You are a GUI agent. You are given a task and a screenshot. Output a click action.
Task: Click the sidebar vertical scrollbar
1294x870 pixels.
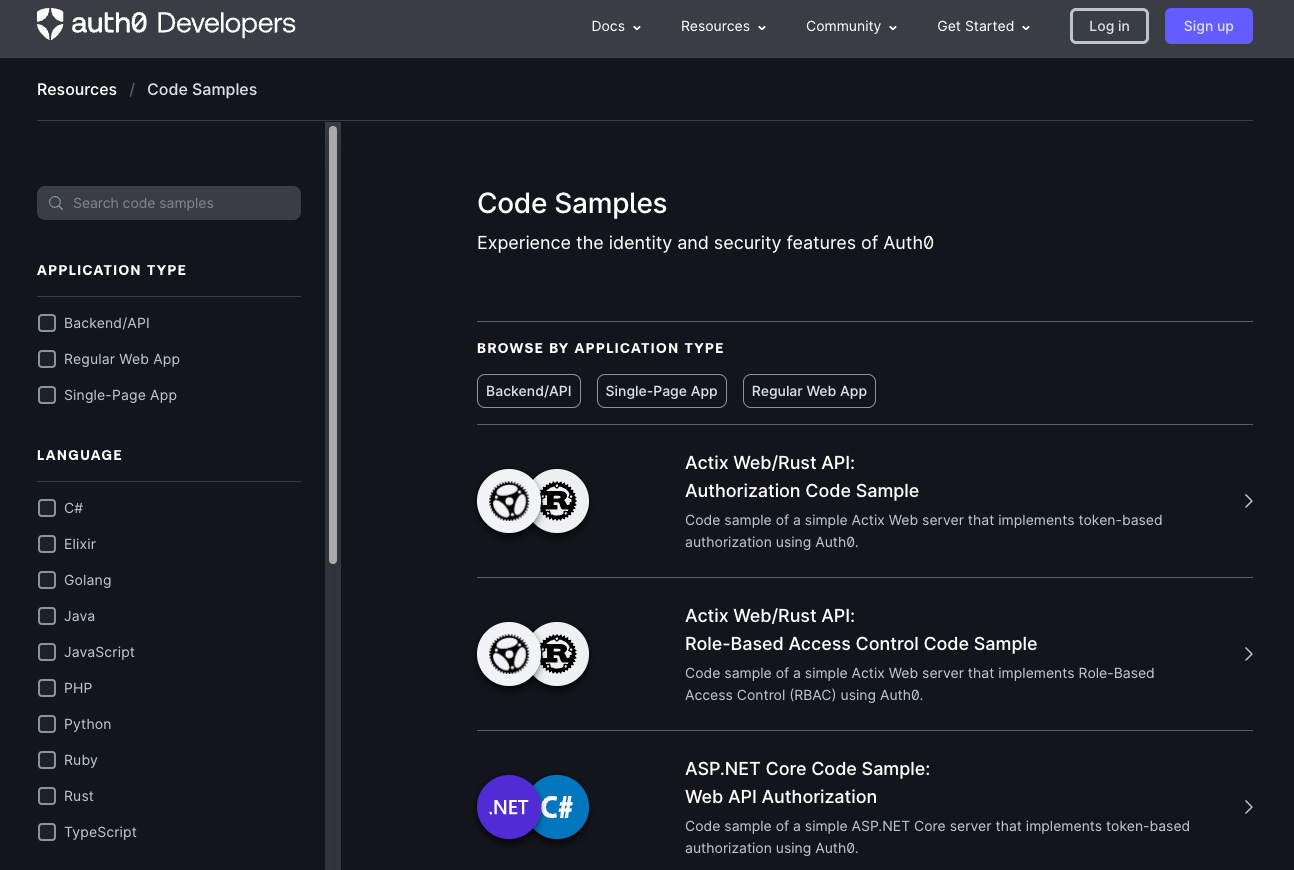tap(333, 345)
